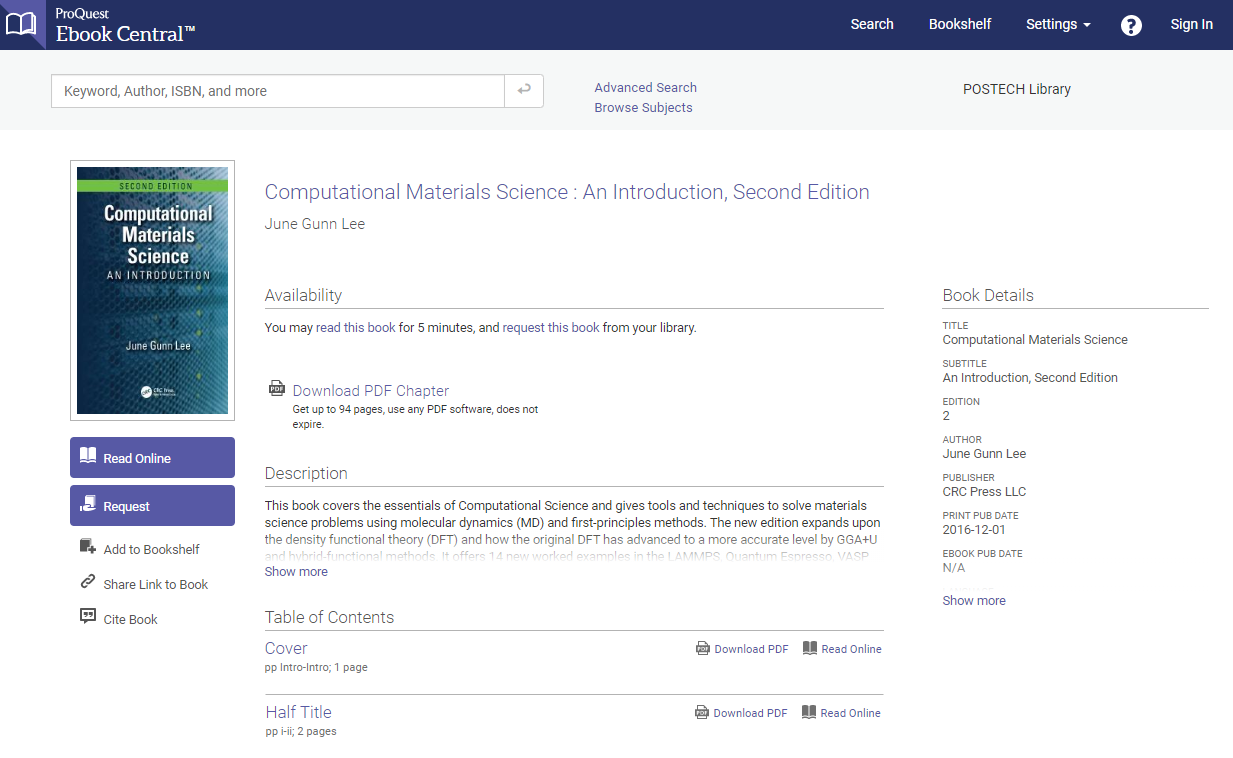The height and width of the screenshot is (758, 1233).
Task: Click the book cover thumbnail
Action: [152, 290]
